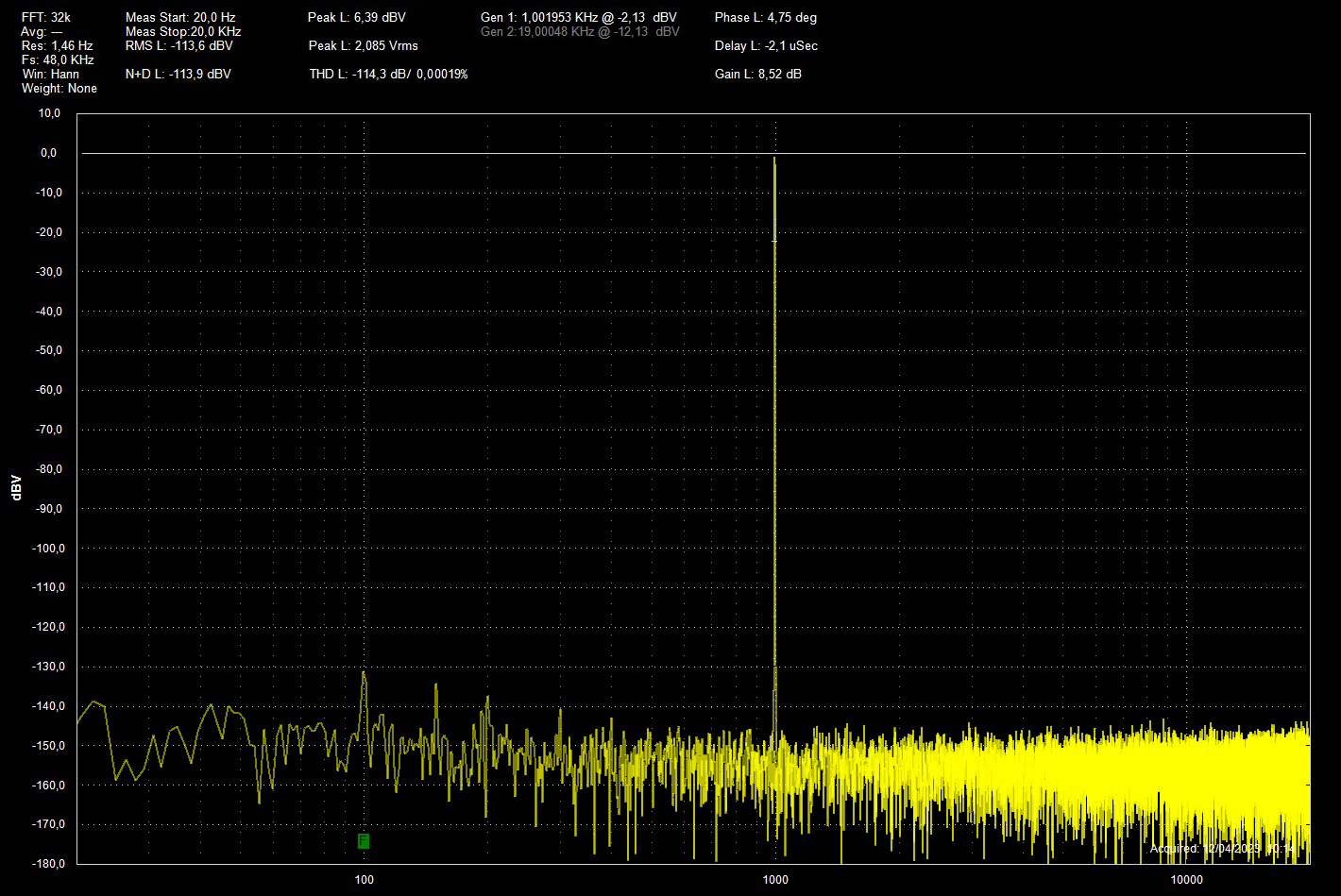
Task: Click the Peak L: 6,39 dBV reading
Action: 357,17
